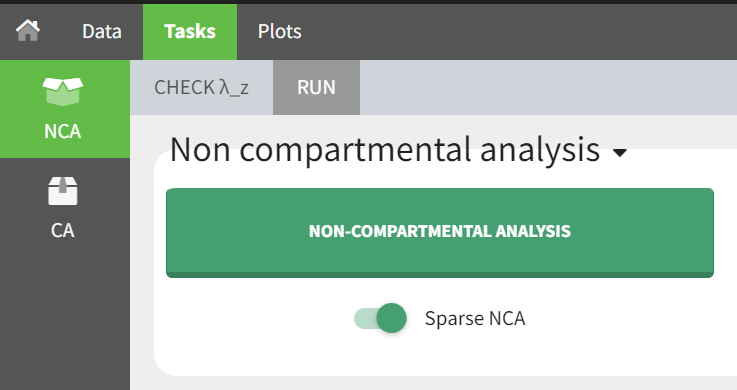Click the Sparse NCA label text
737x390 pixels.
[x=475, y=318]
